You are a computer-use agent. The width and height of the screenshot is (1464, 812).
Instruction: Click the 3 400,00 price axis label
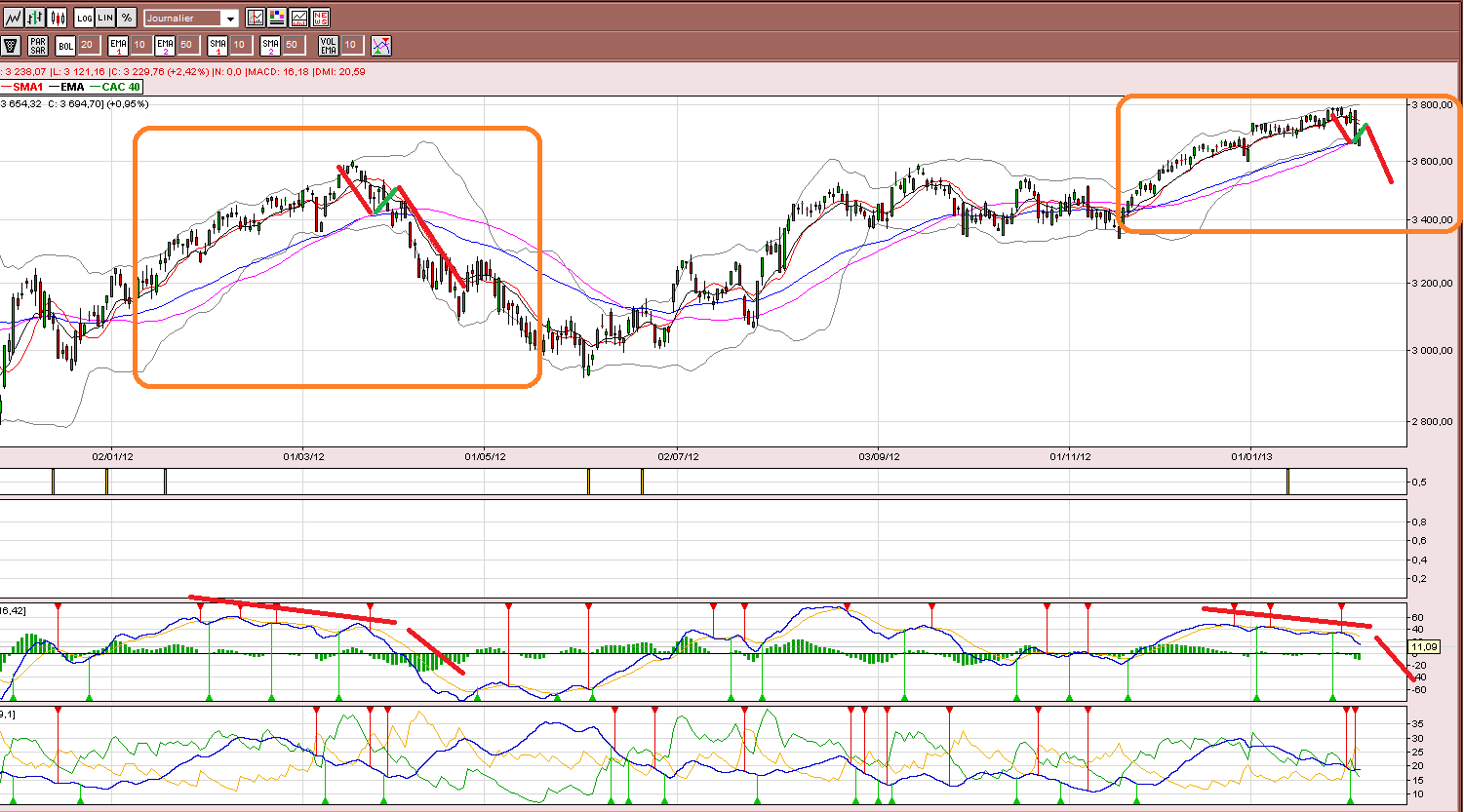point(1434,220)
